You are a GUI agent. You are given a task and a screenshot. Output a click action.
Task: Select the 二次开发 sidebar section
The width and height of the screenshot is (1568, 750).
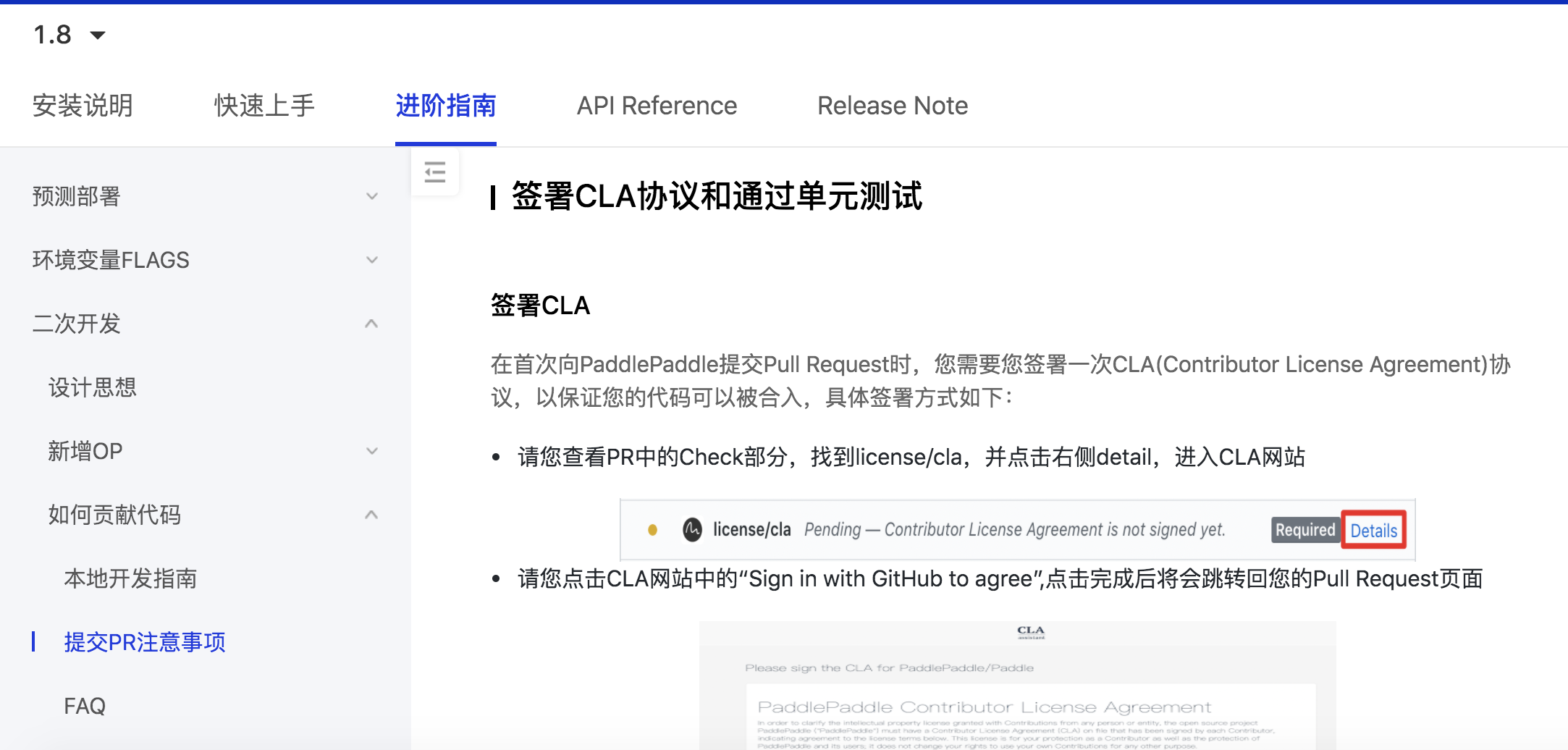[76, 324]
